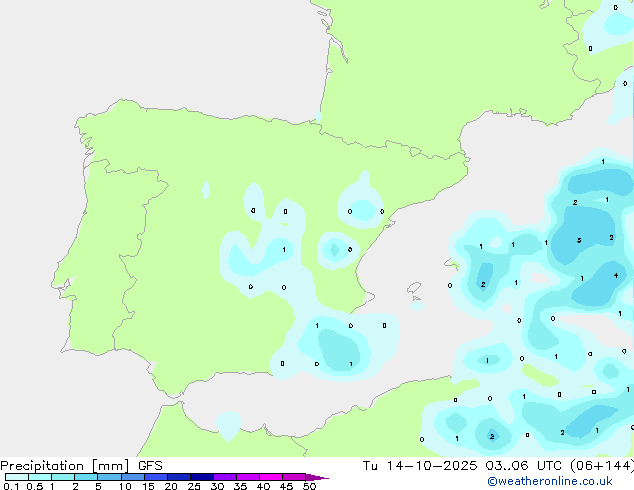Click the 'Tu 14-10-2025 03..06 UTC' timestamp text
634x490 pixels.
point(462,466)
